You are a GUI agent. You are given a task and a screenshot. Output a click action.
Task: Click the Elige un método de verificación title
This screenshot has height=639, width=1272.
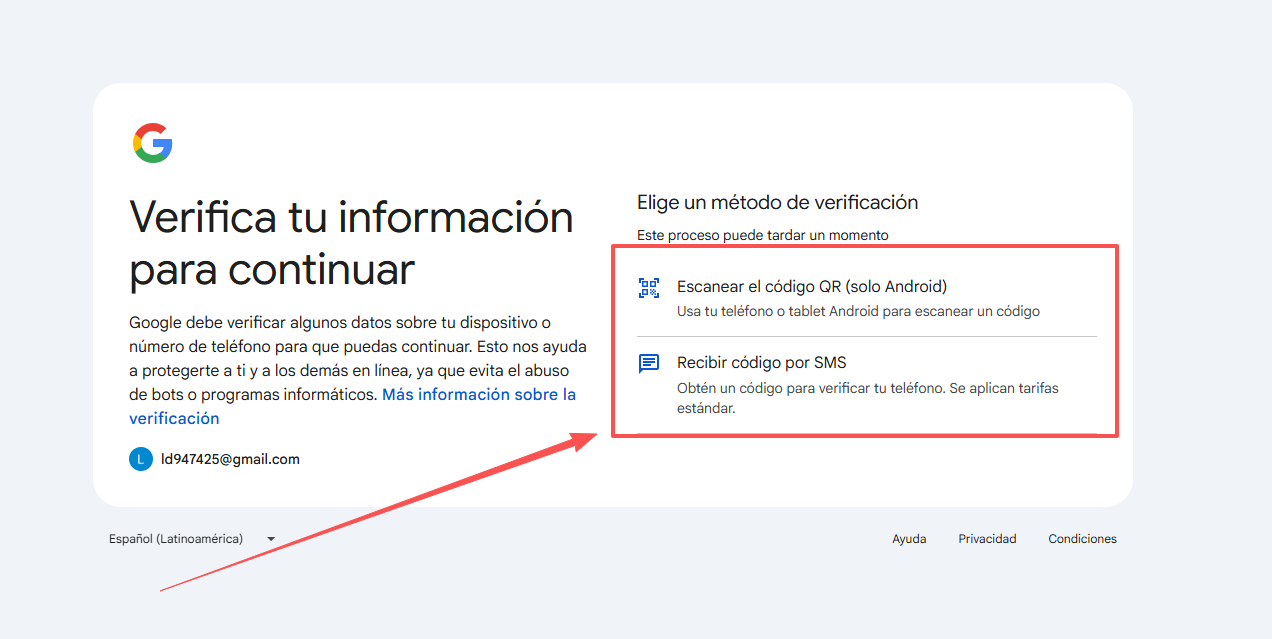pyautogui.click(x=777, y=202)
